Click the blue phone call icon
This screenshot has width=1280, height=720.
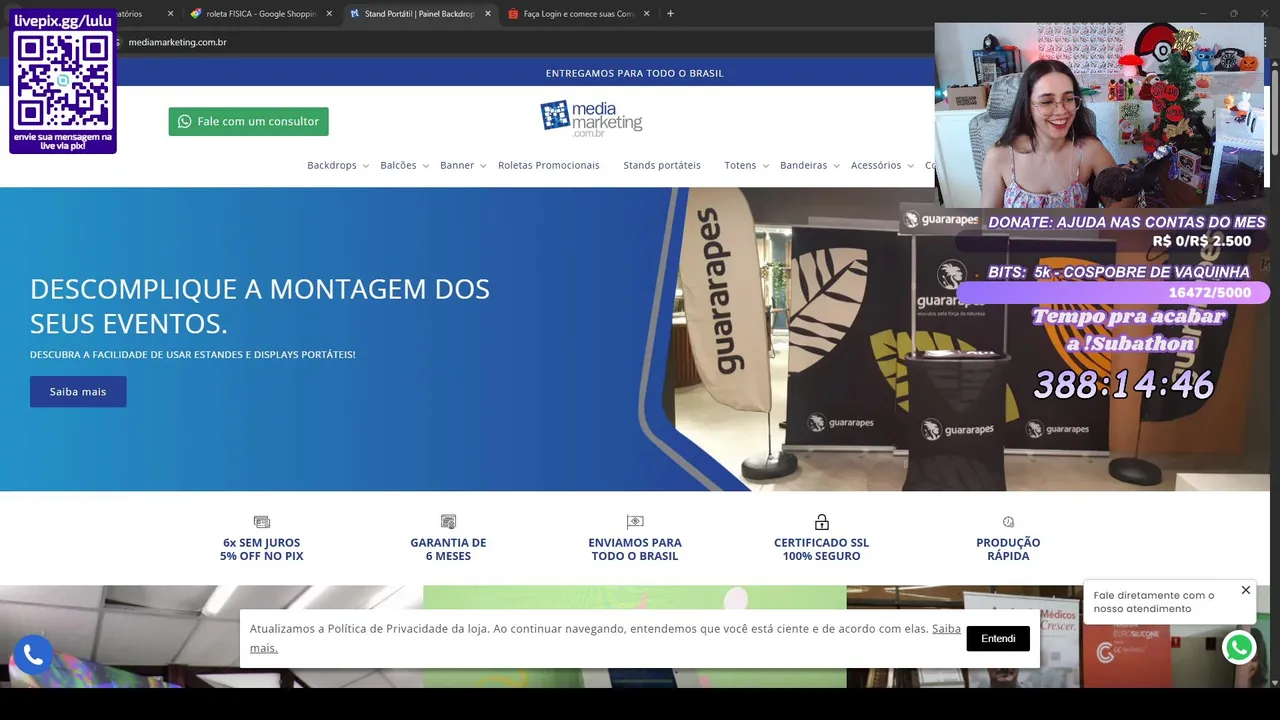click(32, 655)
